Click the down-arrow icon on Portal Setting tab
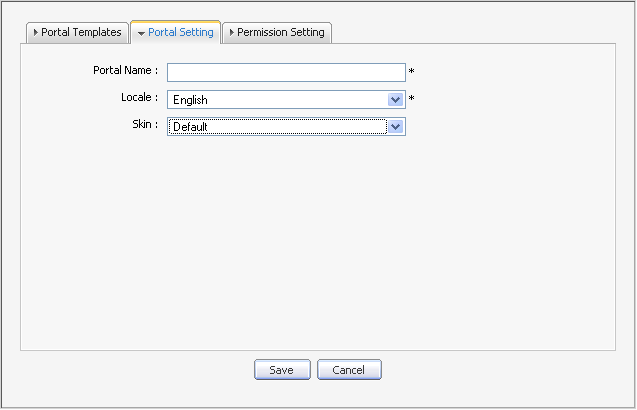The height and width of the screenshot is (410, 637). click(x=141, y=33)
